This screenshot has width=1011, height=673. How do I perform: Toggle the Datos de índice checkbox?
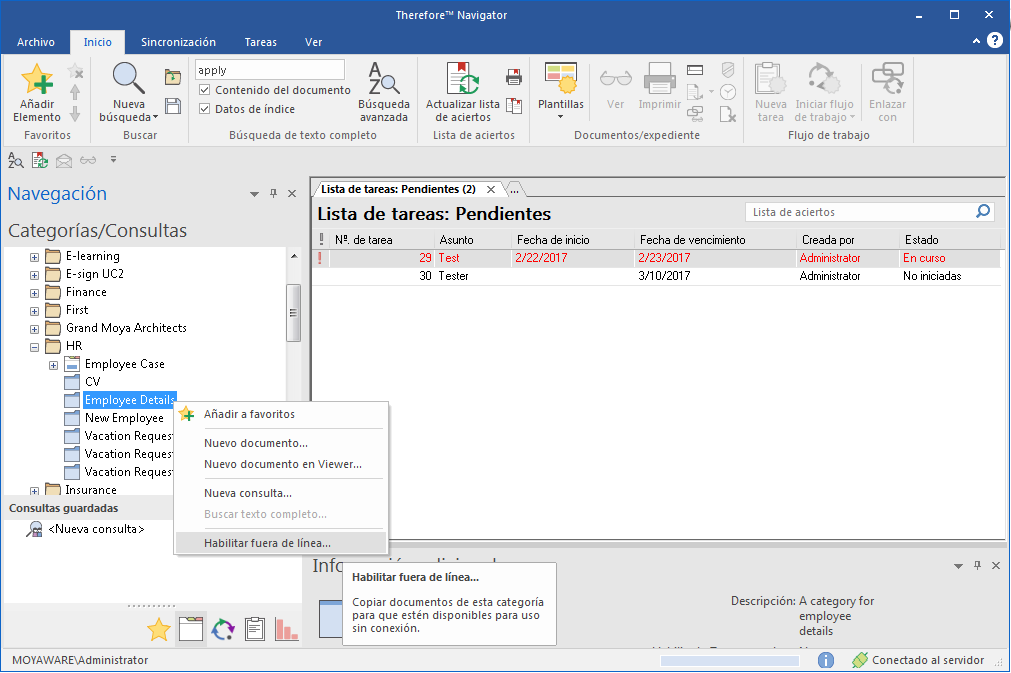coord(204,109)
